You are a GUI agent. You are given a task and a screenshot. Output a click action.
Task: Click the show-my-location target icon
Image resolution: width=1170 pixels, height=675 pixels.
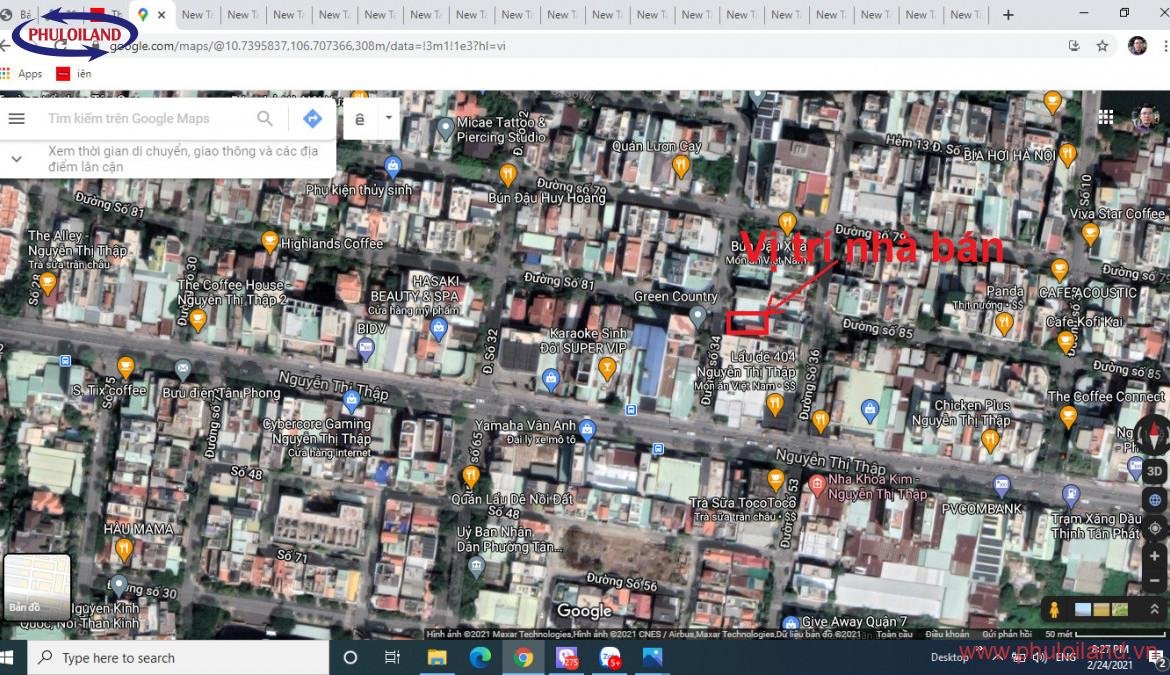(x=1155, y=528)
